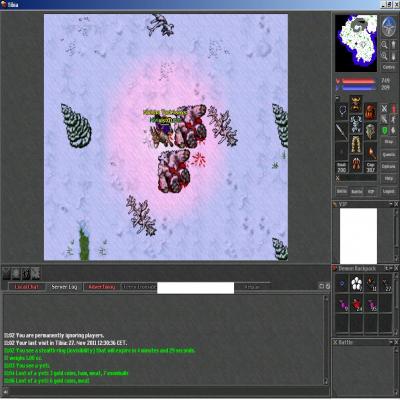This screenshot has width=400, height=400.
Task: Collapse the Battle list panel
Action: pyautogui.click(x=391, y=342)
